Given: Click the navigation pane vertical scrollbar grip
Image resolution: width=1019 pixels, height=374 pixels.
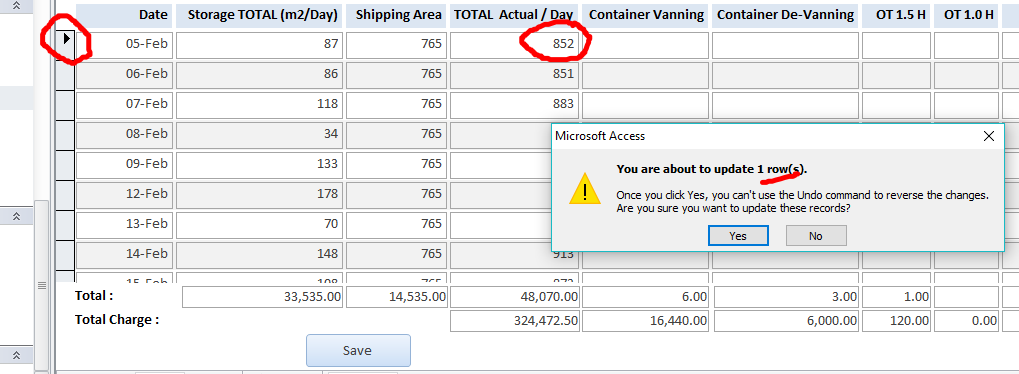Looking at the screenshot, I should pos(42,285).
